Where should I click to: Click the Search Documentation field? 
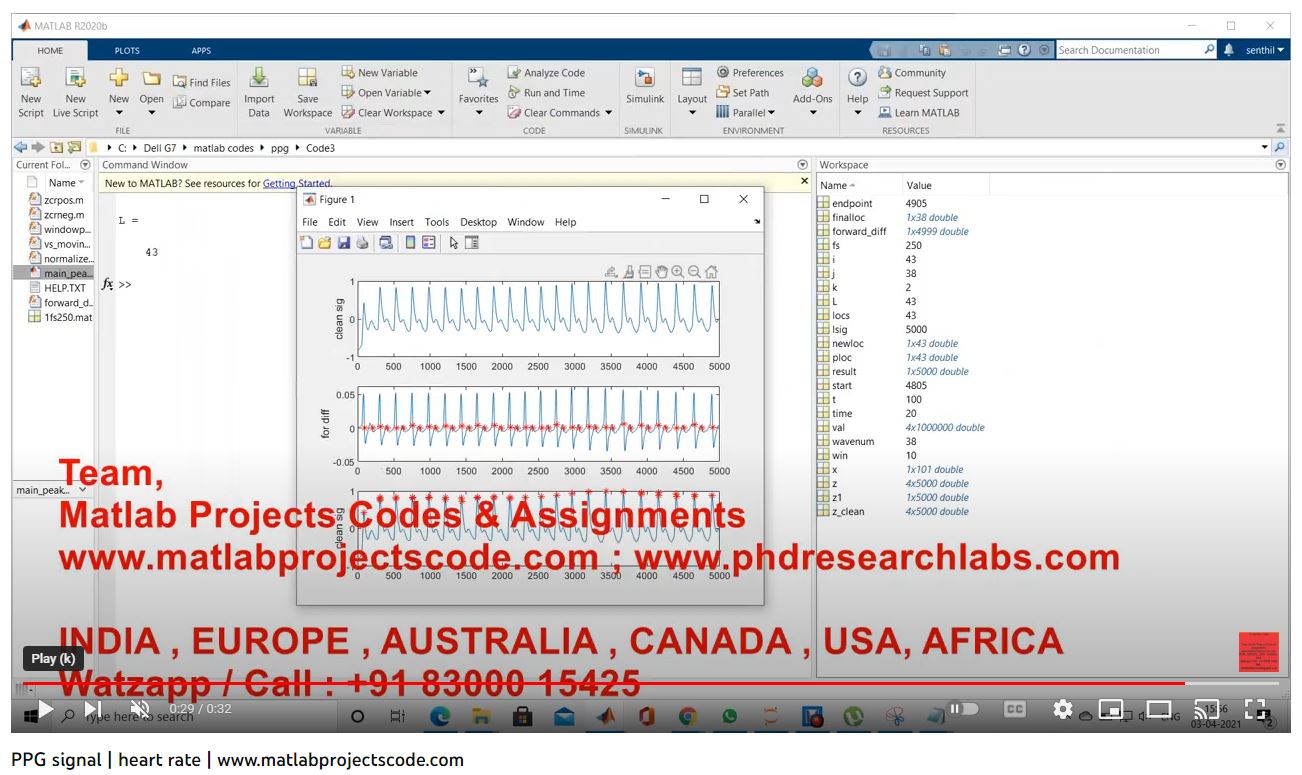click(x=1128, y=50)
